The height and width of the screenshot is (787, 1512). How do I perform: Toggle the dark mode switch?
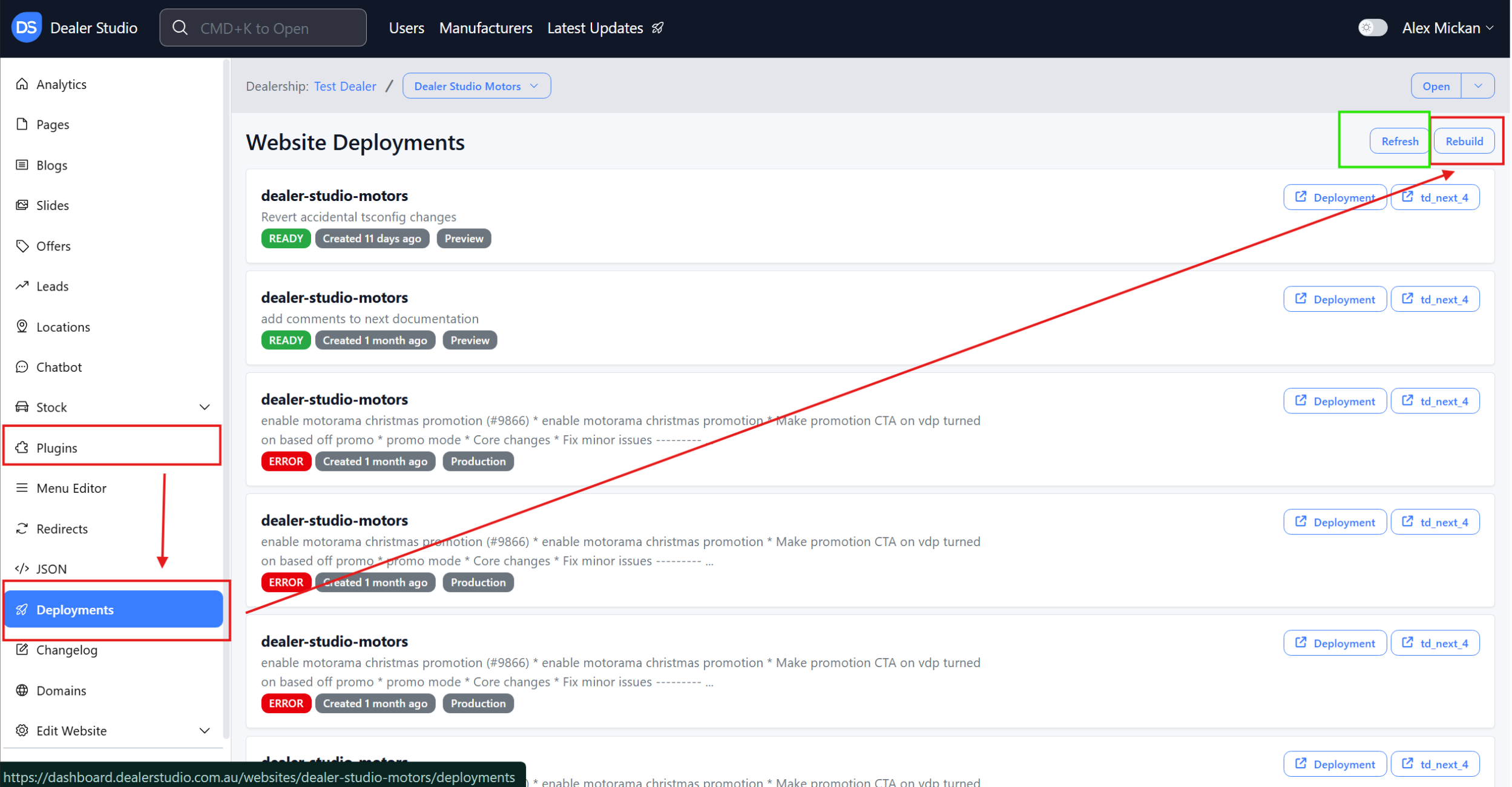tap(1372, 28)
